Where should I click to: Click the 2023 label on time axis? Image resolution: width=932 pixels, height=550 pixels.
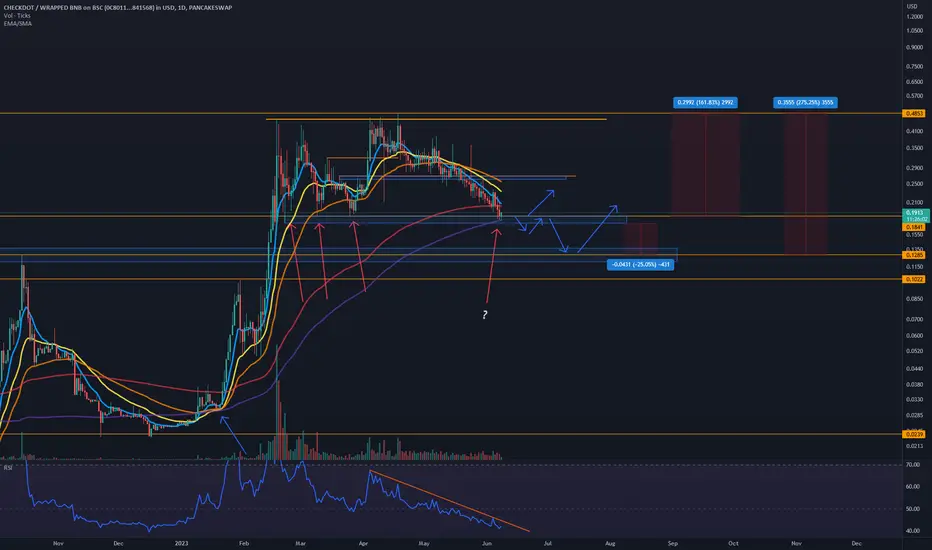(181, 543)
